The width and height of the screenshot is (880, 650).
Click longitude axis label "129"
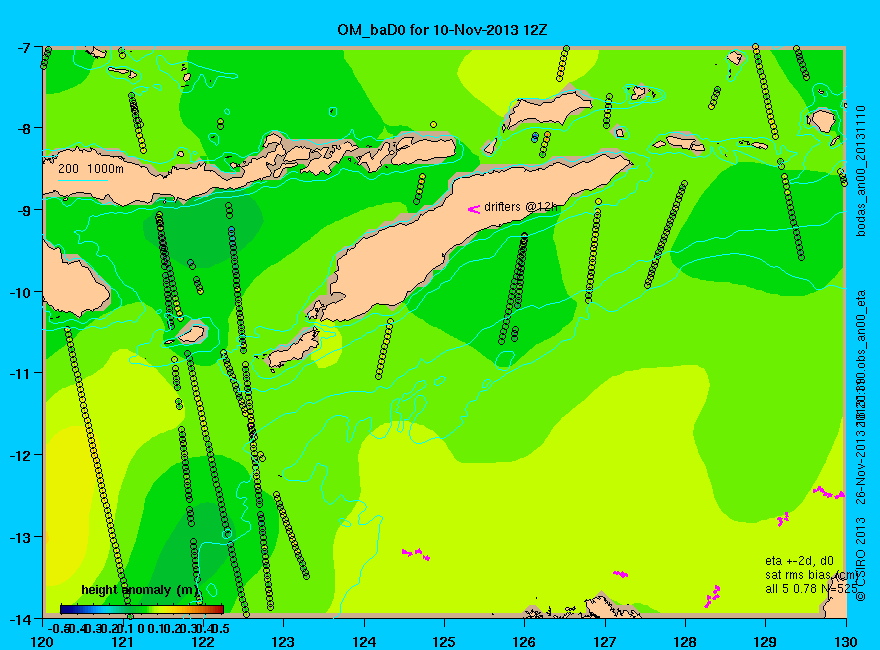pos(766,641)
